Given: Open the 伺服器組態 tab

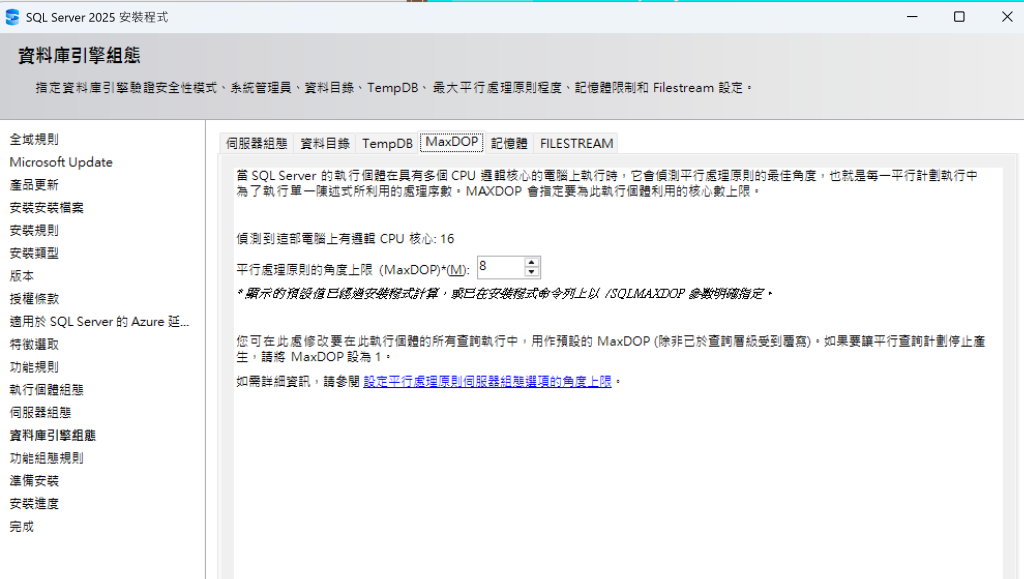Looking at the screenshot, I should click(x=257, y=143).
